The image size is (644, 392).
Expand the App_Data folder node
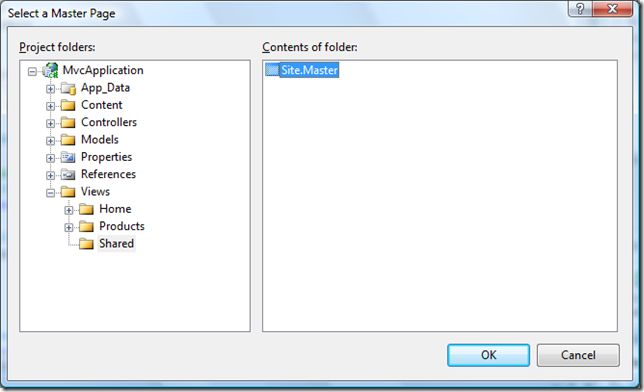(x=50, y=89)
